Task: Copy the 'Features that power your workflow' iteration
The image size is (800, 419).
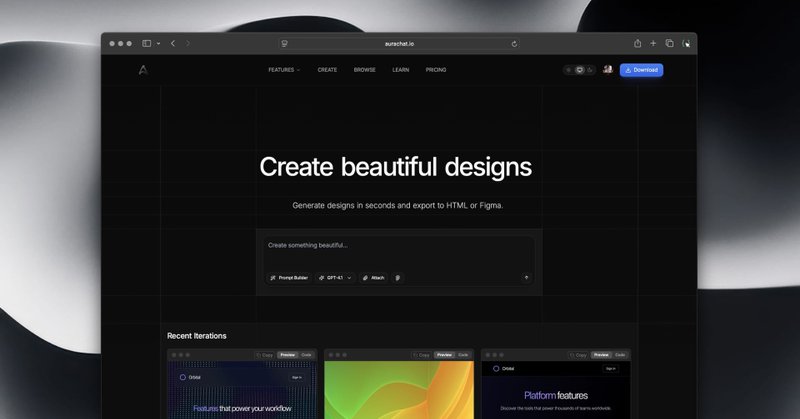Action: click(x=265, y=355)
